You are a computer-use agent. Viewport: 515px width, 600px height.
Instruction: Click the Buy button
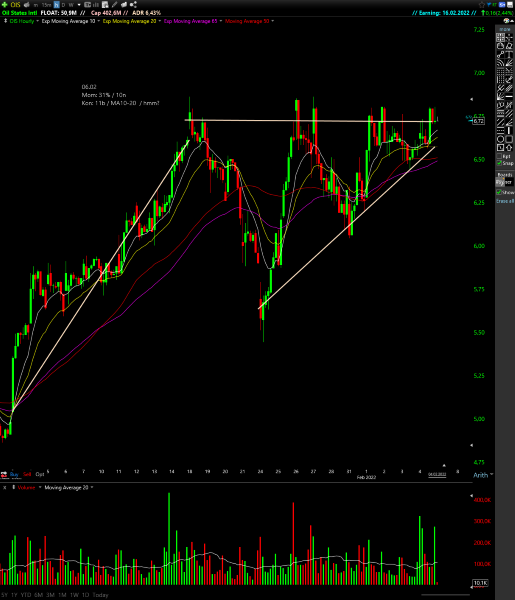point(14,474)
